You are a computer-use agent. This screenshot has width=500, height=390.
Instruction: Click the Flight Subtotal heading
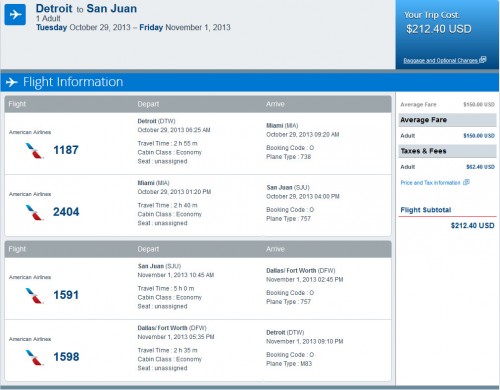tap(426, 210)
